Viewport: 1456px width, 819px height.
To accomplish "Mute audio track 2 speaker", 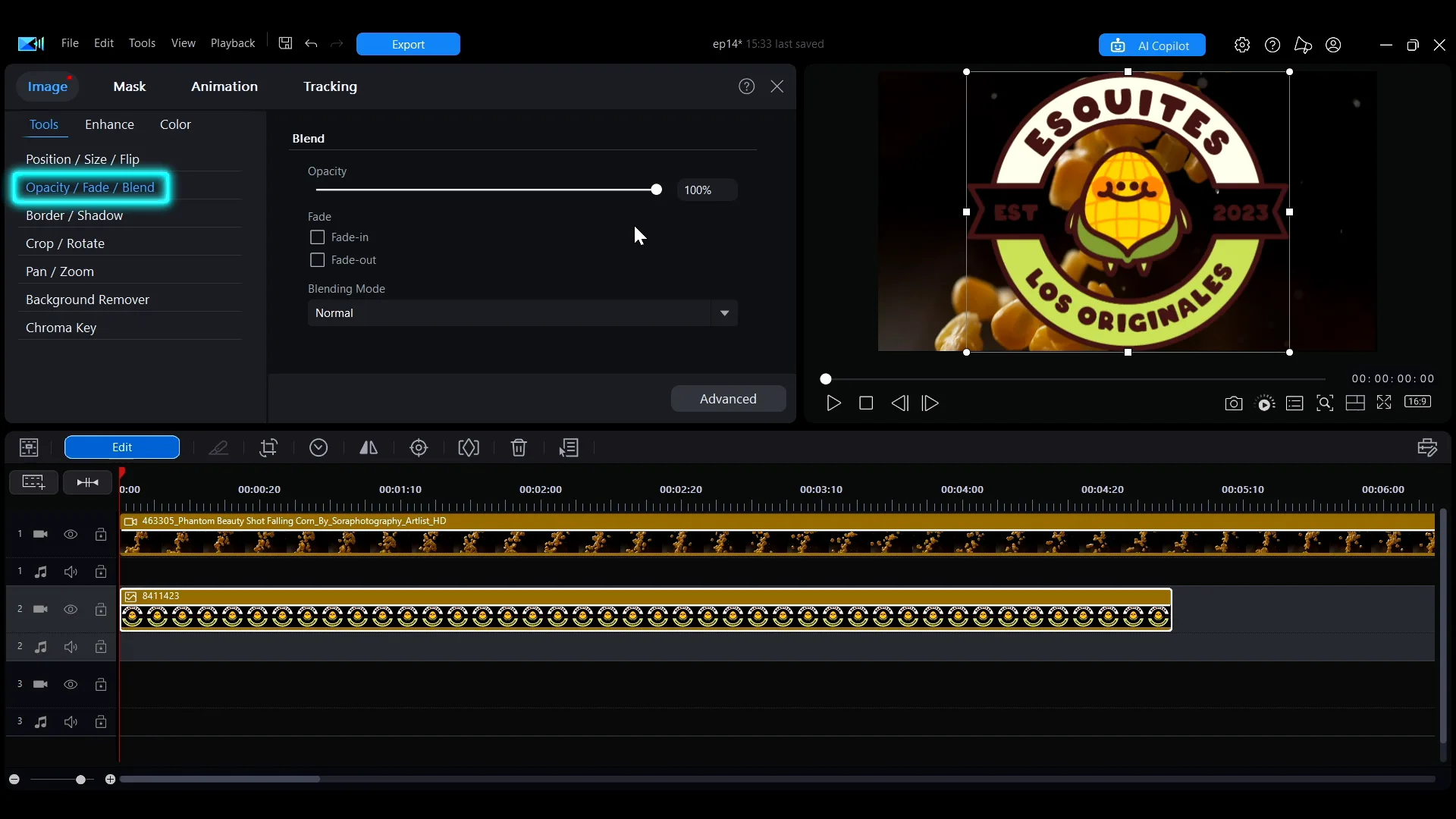I will pos(71,647).
